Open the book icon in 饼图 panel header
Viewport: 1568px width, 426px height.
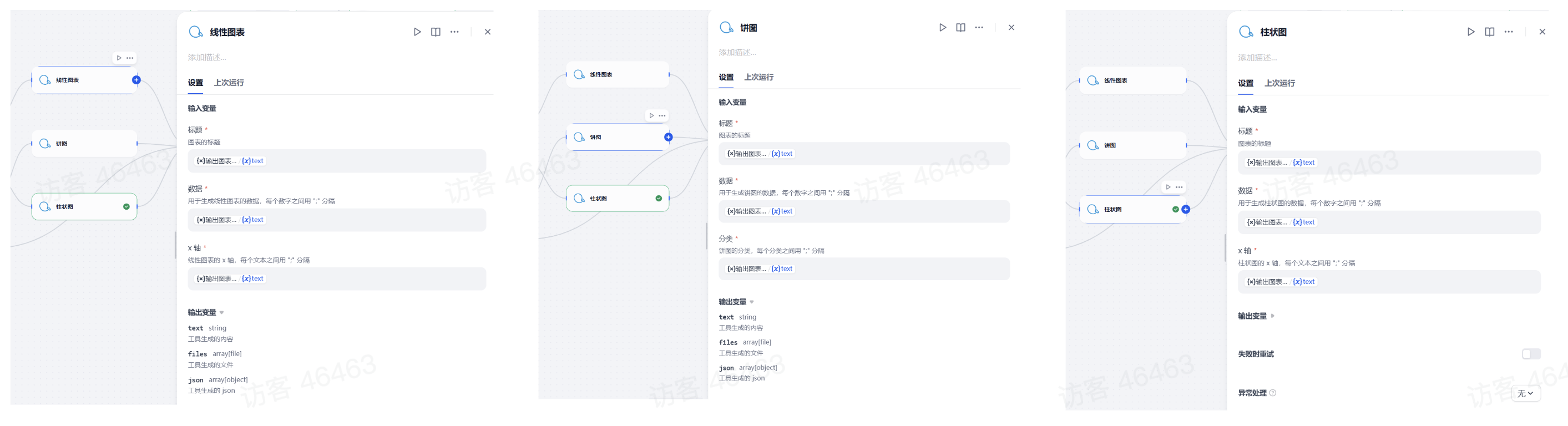point(960,27)
